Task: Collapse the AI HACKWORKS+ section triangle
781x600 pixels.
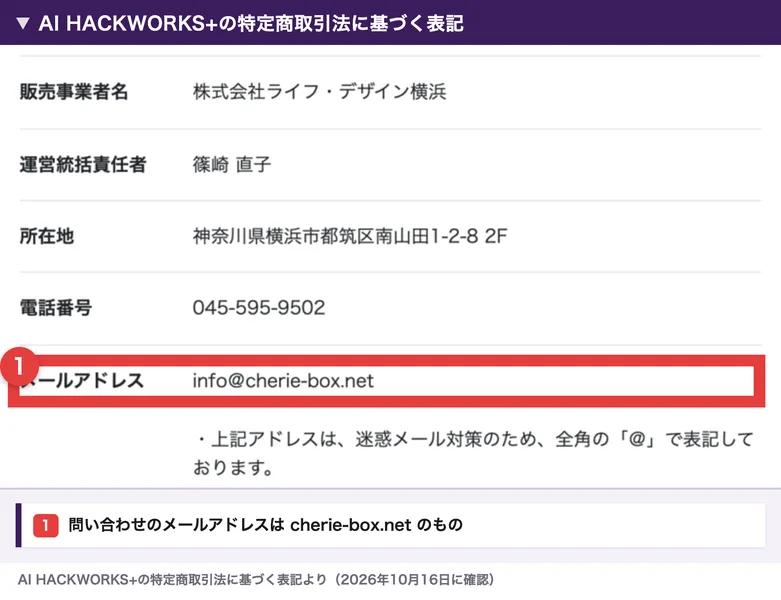Action: point(23,23)
